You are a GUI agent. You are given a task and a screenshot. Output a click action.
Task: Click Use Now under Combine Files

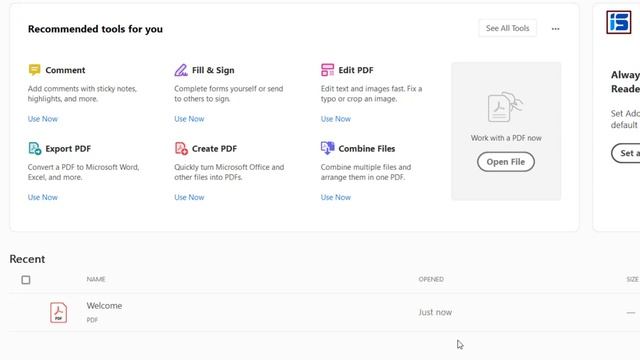coord(336,197)
